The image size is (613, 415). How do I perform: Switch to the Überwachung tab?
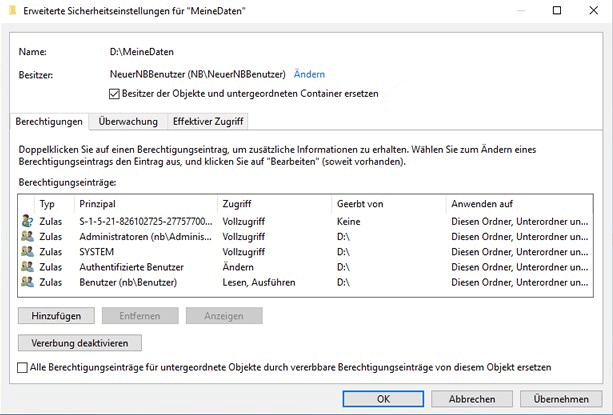click(x=128, y=122)
